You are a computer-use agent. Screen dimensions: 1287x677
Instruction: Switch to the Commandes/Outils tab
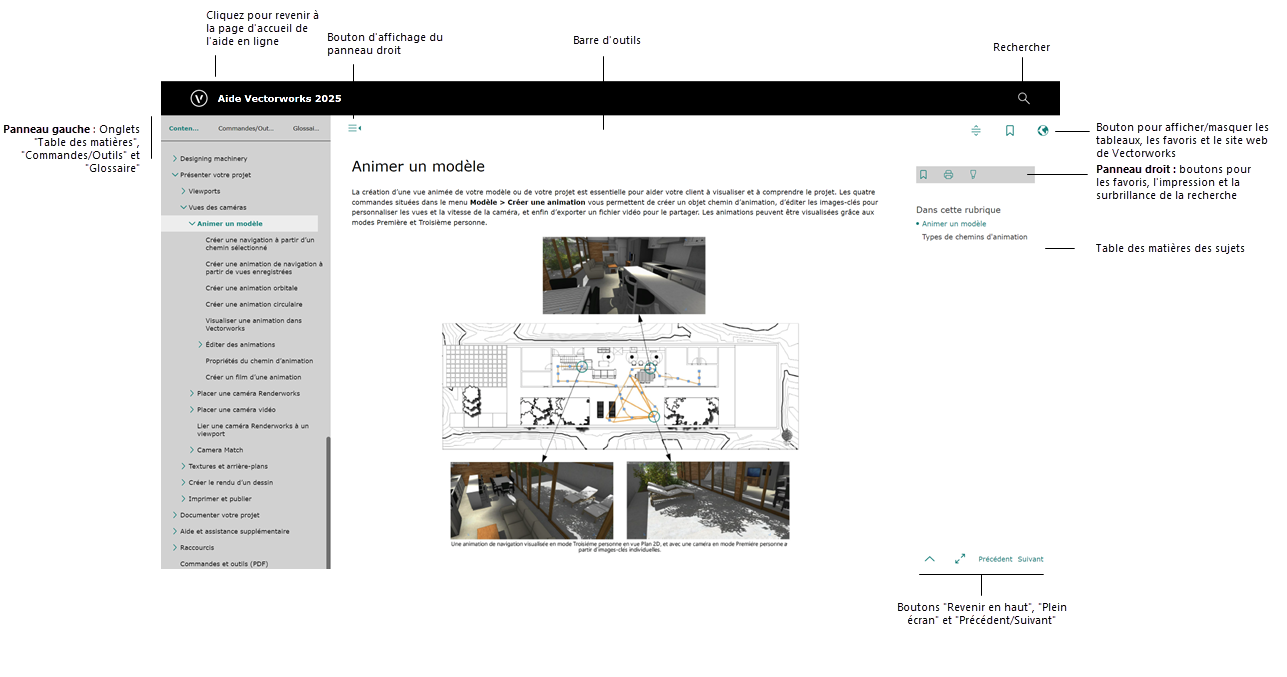click(246, 128)
